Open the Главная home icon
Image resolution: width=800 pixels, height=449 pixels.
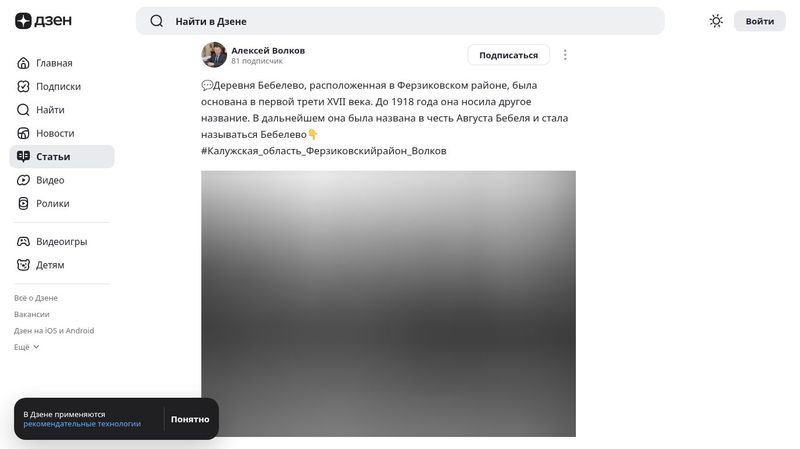click(23, 63)
